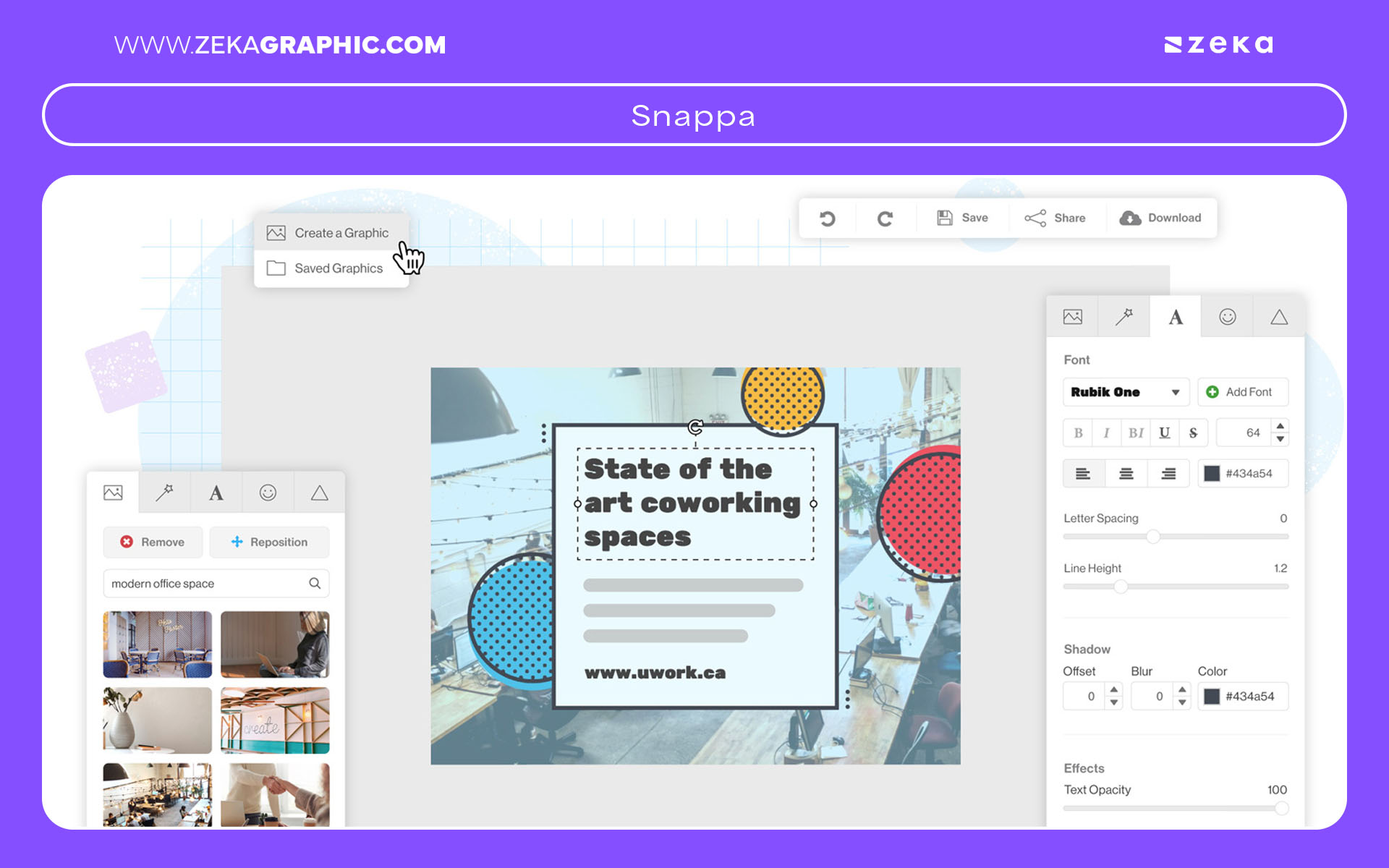The width and height of the screenshot is (1389, 868).
Task: Open the Graphics smiley tab
Action: tap(1227, 316)
